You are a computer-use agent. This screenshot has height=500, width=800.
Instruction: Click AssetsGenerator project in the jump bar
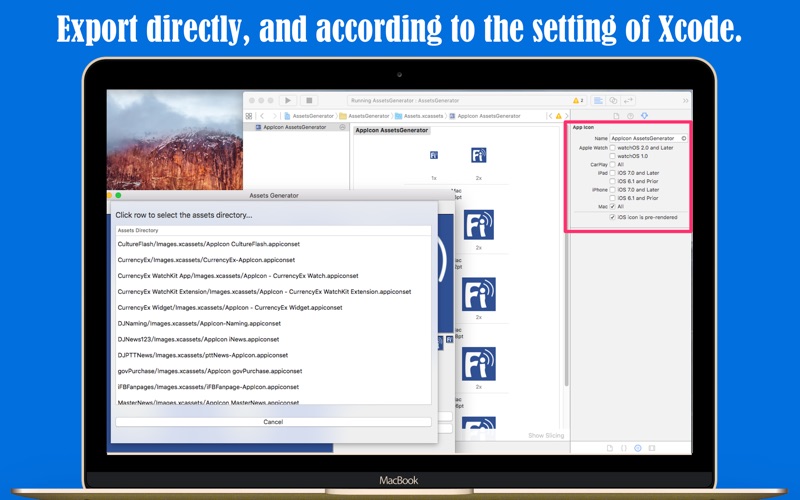coord(309,116)
